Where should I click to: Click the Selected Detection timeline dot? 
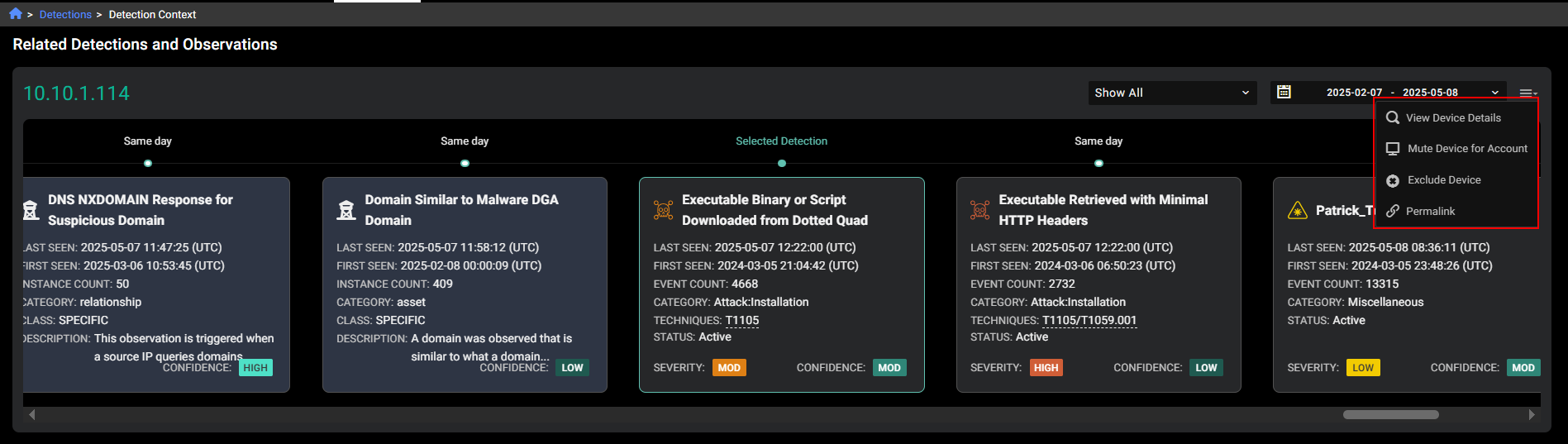click(x=782, y=163)
